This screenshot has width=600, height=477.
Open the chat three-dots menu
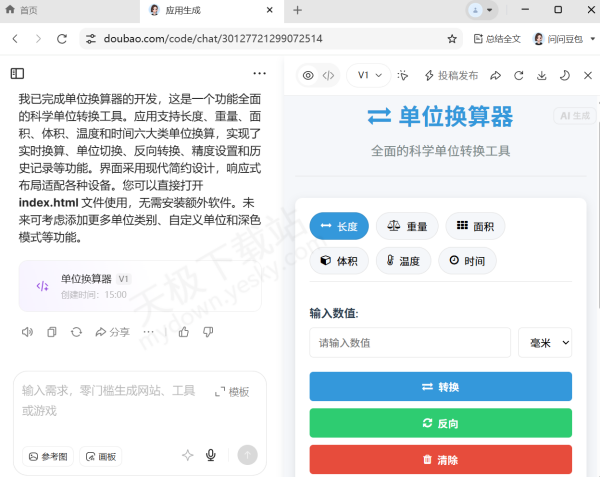260,73
